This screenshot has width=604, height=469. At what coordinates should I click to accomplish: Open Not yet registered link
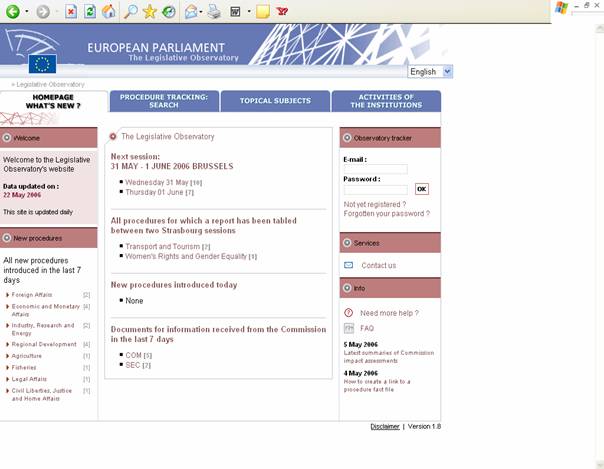pos(374,204)
